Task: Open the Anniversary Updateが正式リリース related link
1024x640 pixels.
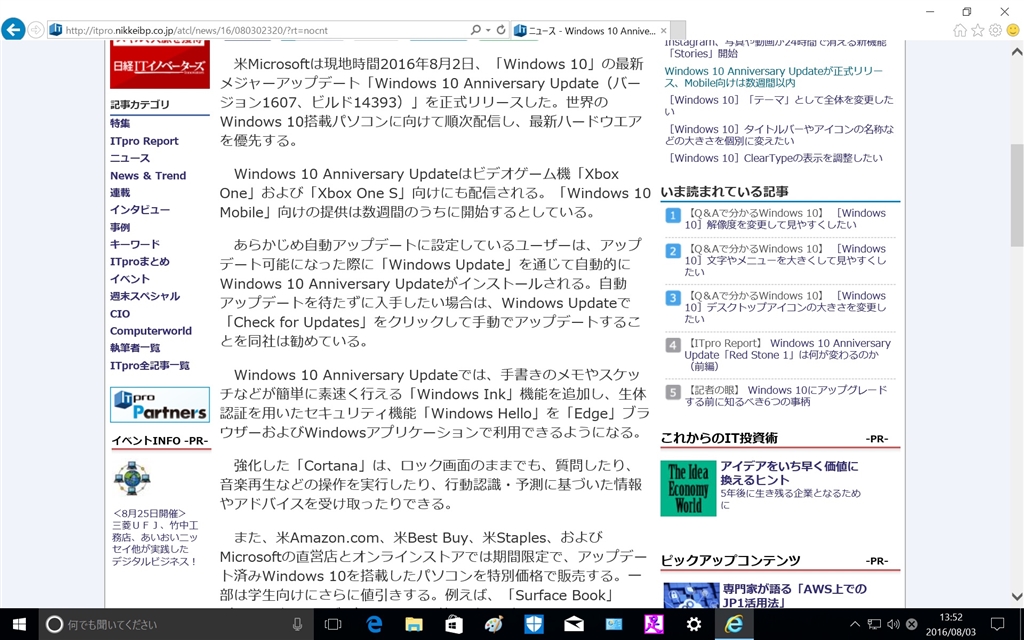Action: [x=773, y=77]
